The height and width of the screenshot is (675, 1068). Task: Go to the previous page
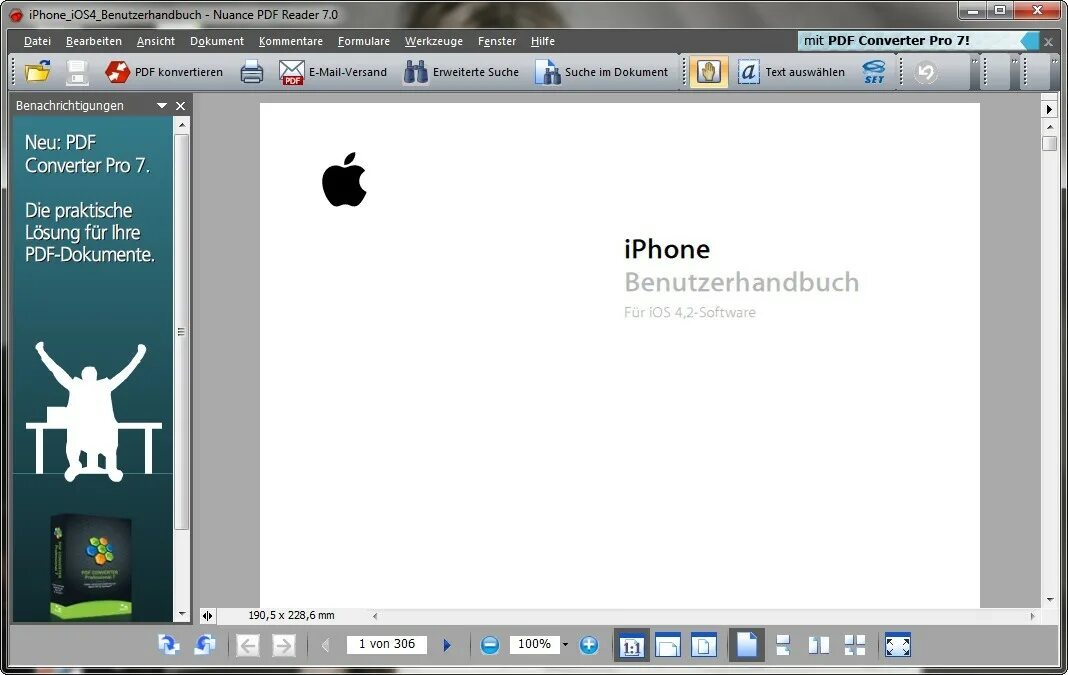tap(326, 644)
